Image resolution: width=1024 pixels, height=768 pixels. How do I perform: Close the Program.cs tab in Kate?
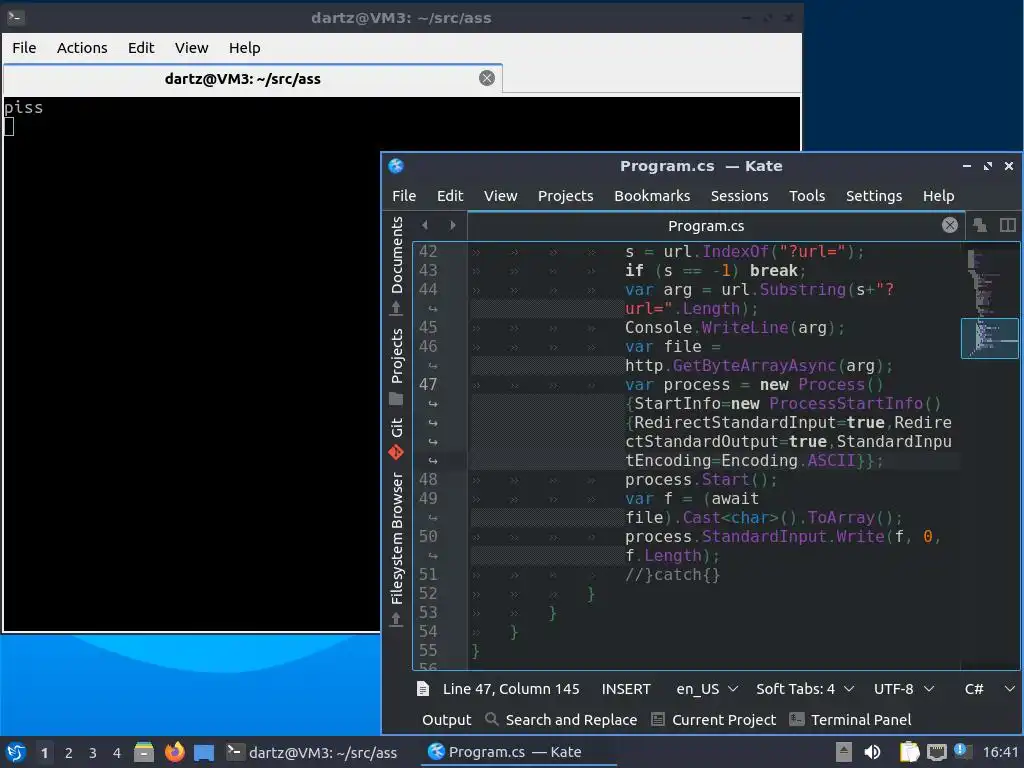(950, 225)
